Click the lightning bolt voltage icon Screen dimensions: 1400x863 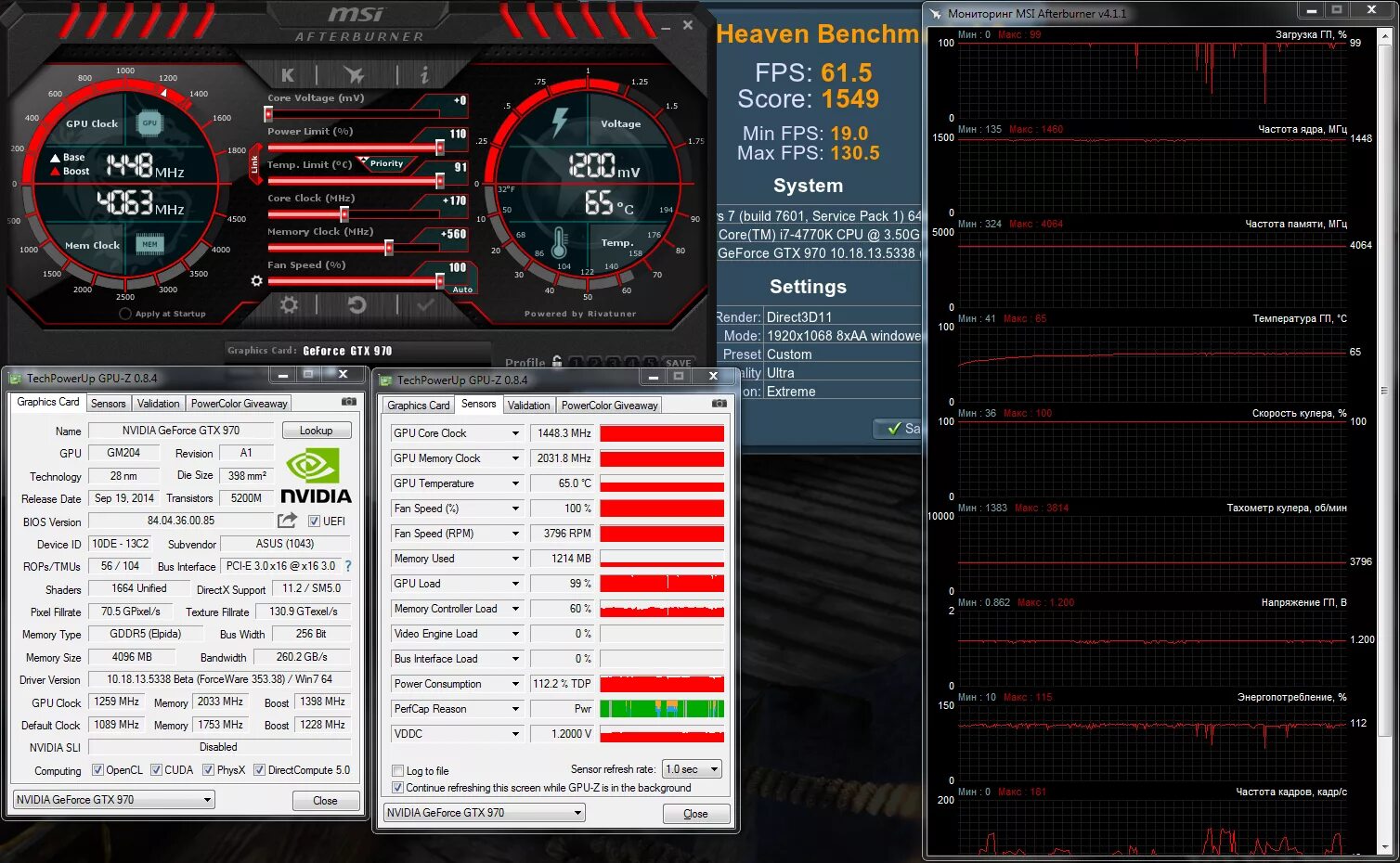pos(560,122)
